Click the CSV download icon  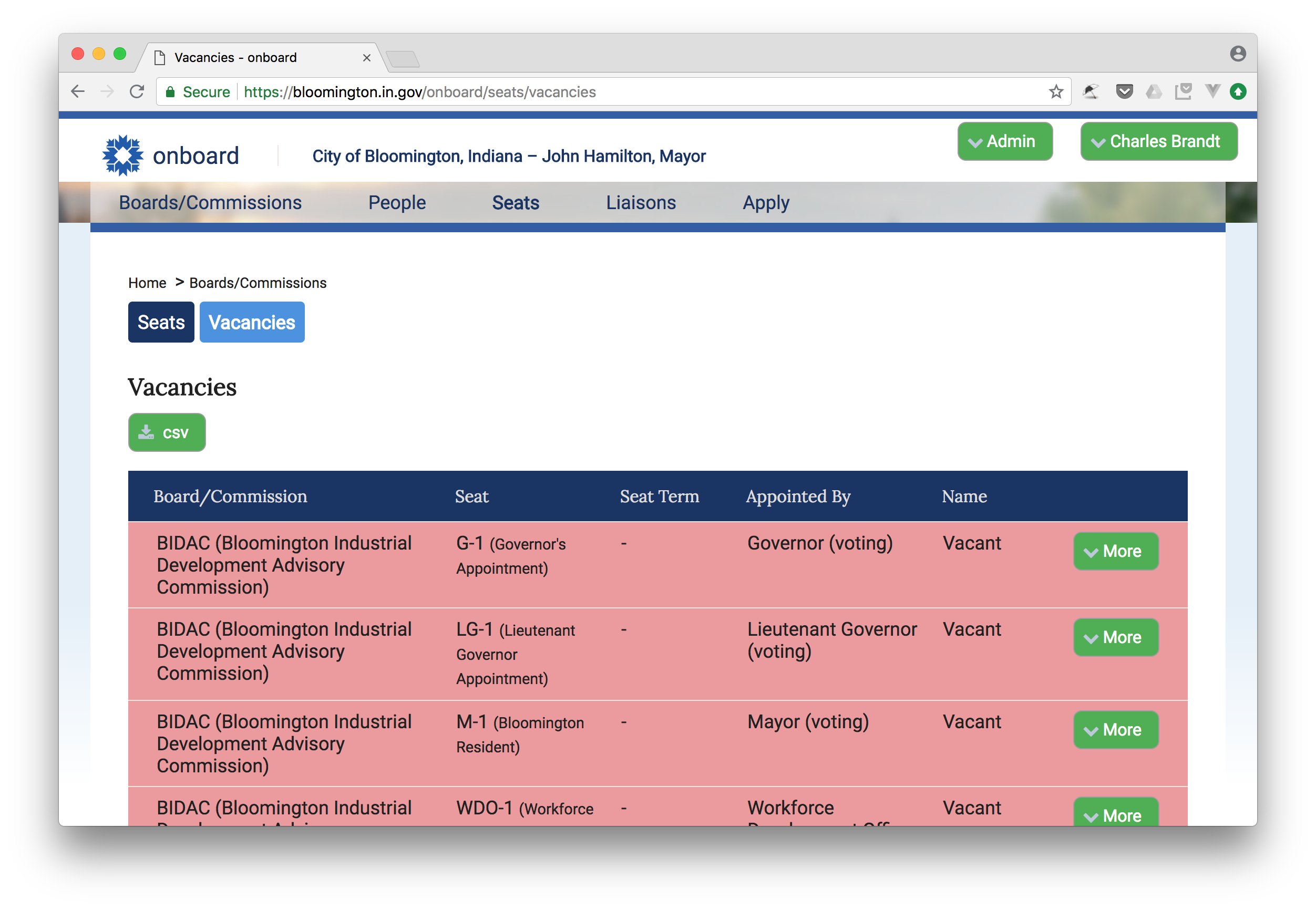coord(148,432)
